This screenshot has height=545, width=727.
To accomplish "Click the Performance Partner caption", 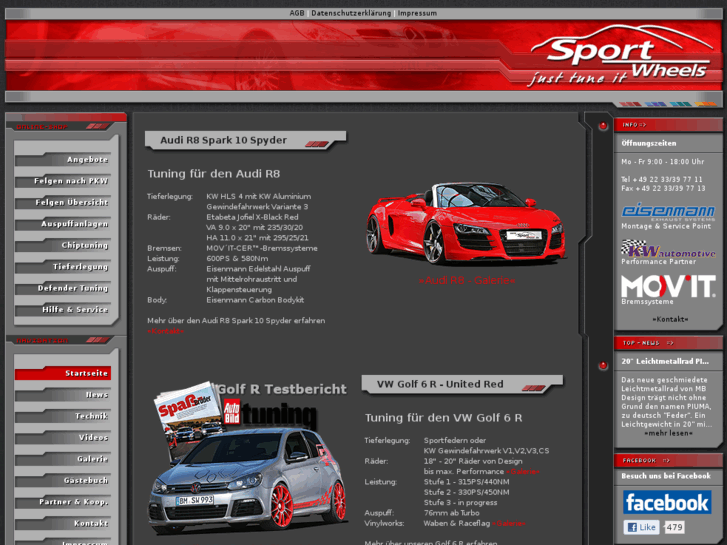I will pyautogui.click(x=658, y=262).
